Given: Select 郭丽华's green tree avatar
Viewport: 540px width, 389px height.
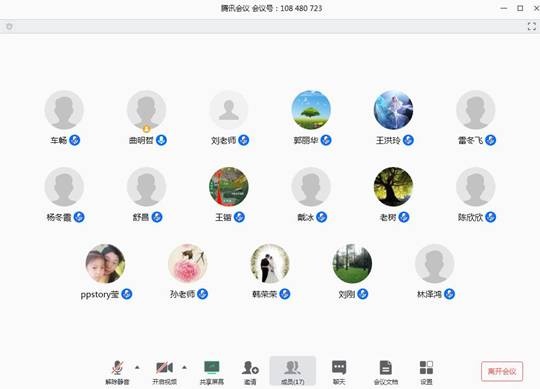Looking at the screenshot, I should coord(311,110).
